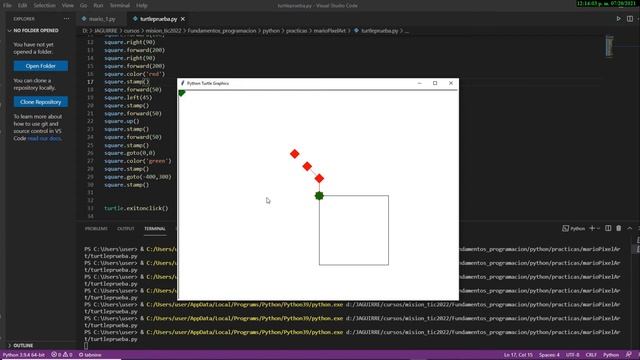The width and height of the screenshot is (640, 360).
Task: Split the terminal with the split icon
Action: (x=608, y=228)
